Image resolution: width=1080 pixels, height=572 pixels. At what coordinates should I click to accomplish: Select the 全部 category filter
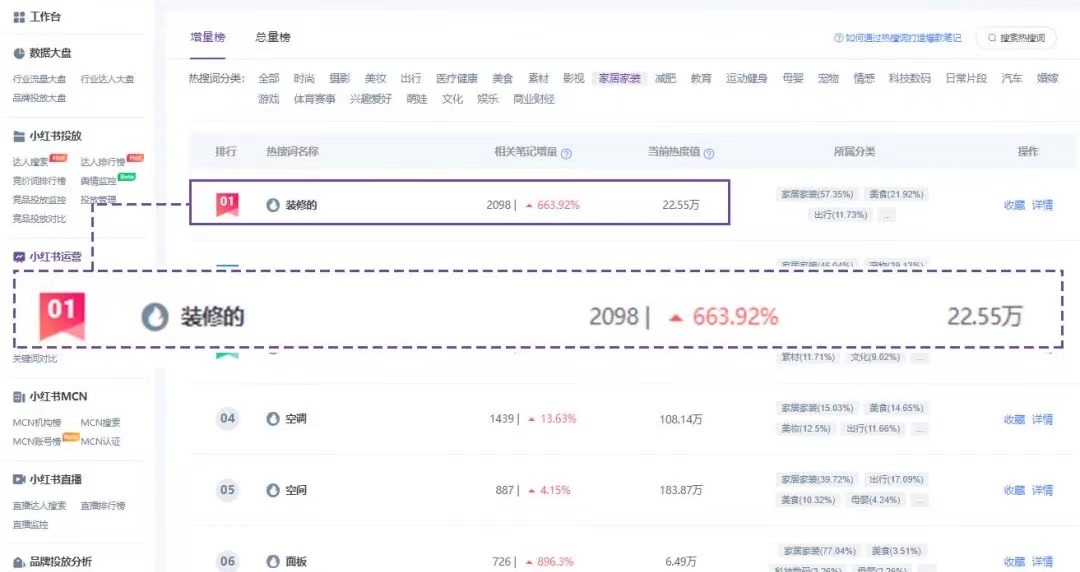coord(269,79)
